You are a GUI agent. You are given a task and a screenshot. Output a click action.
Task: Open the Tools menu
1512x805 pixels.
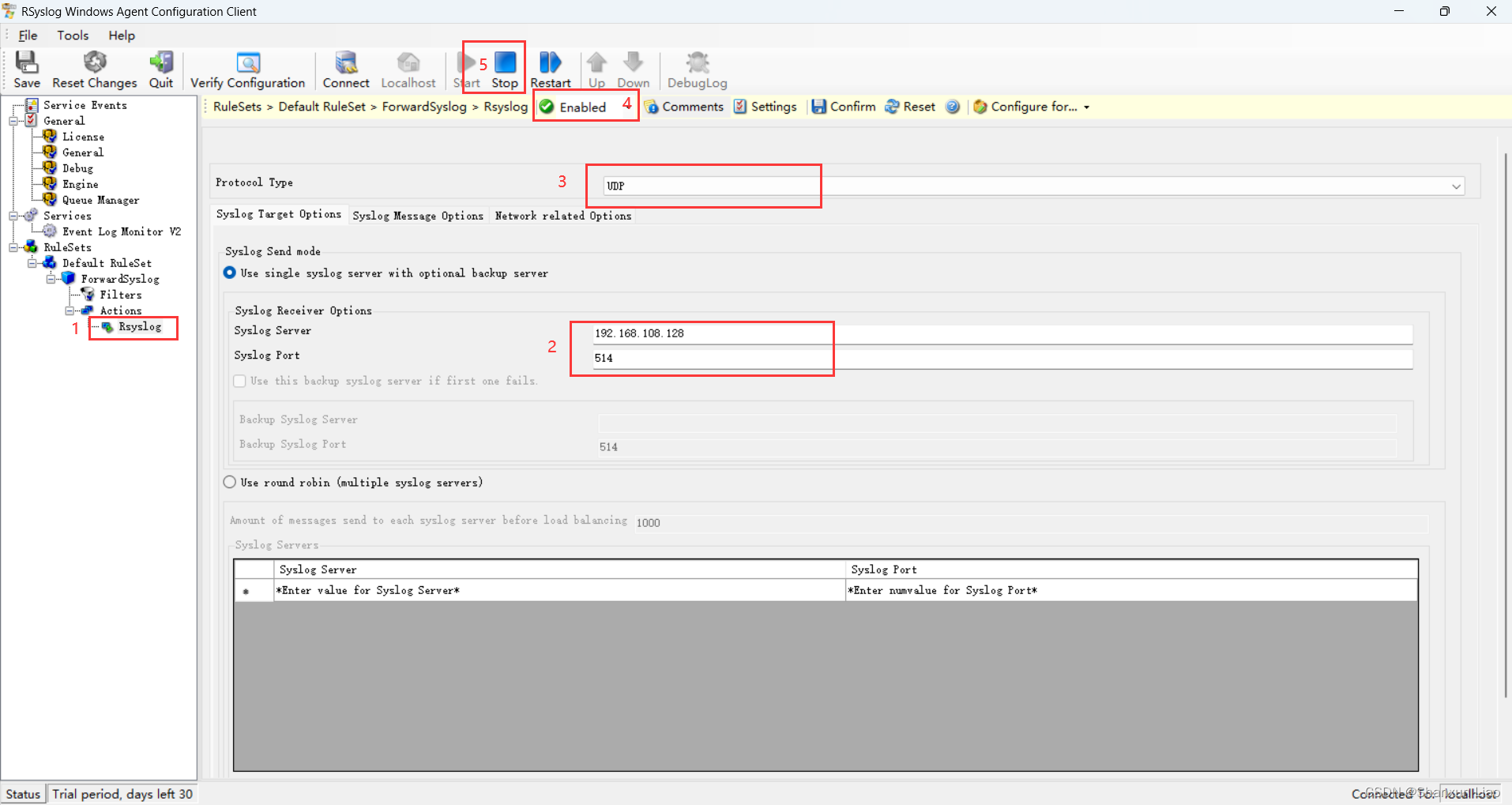[x=73, y=35]
